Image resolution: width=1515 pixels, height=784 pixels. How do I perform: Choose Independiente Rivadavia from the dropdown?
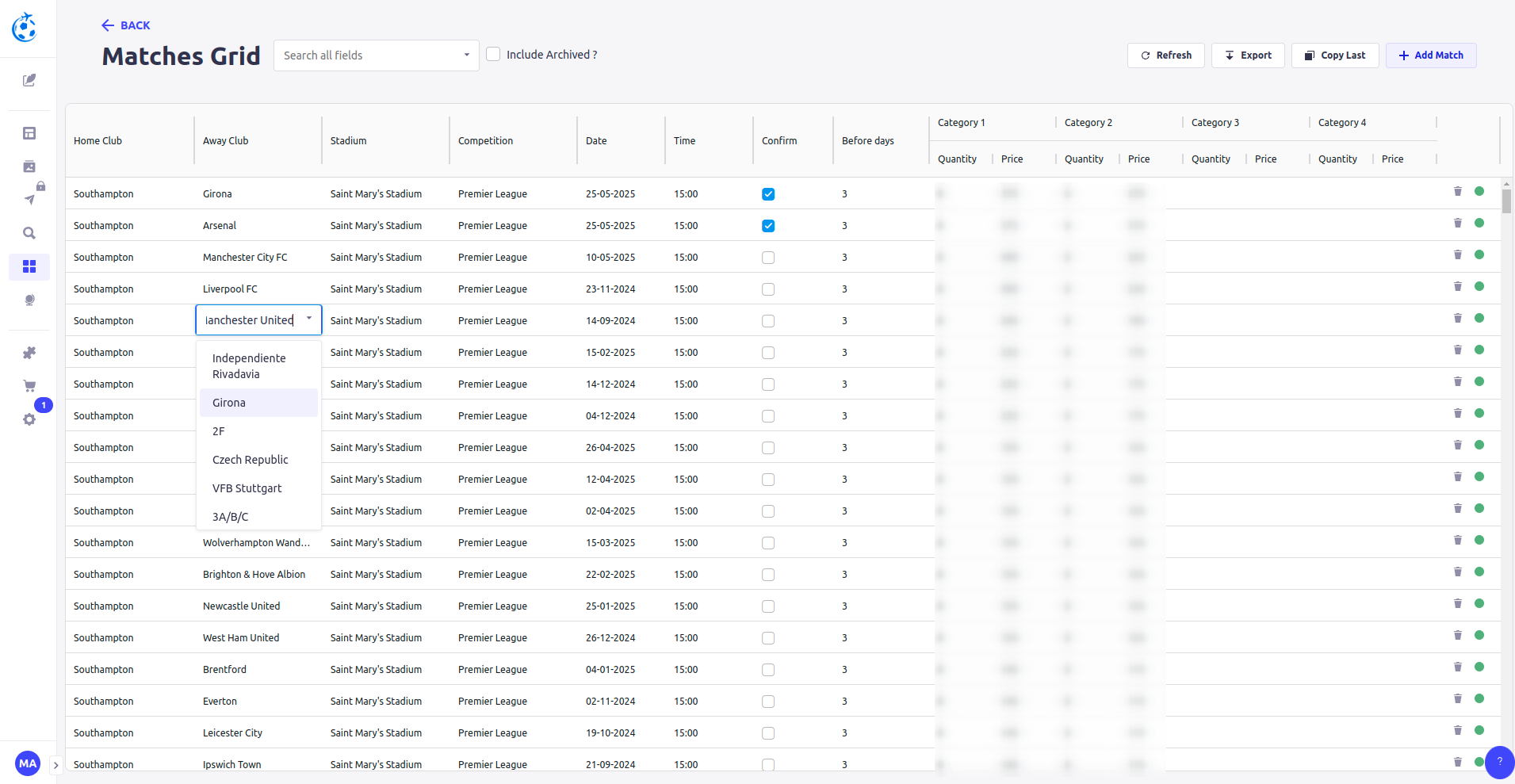(x=258, y=366)
